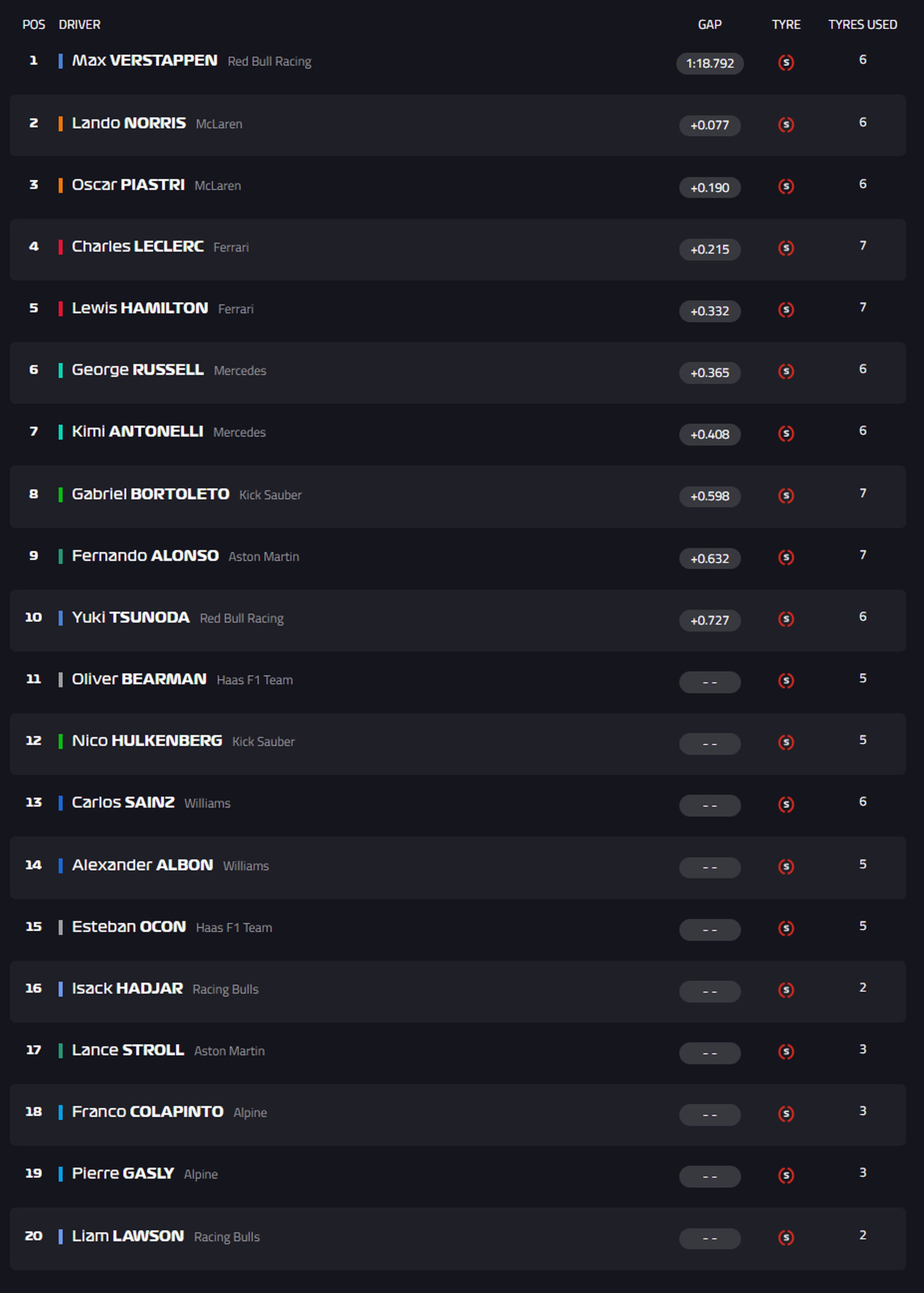Click Sainz's soft tyre icon
This screenshot has width=924, height=1293.
[785, 804]
